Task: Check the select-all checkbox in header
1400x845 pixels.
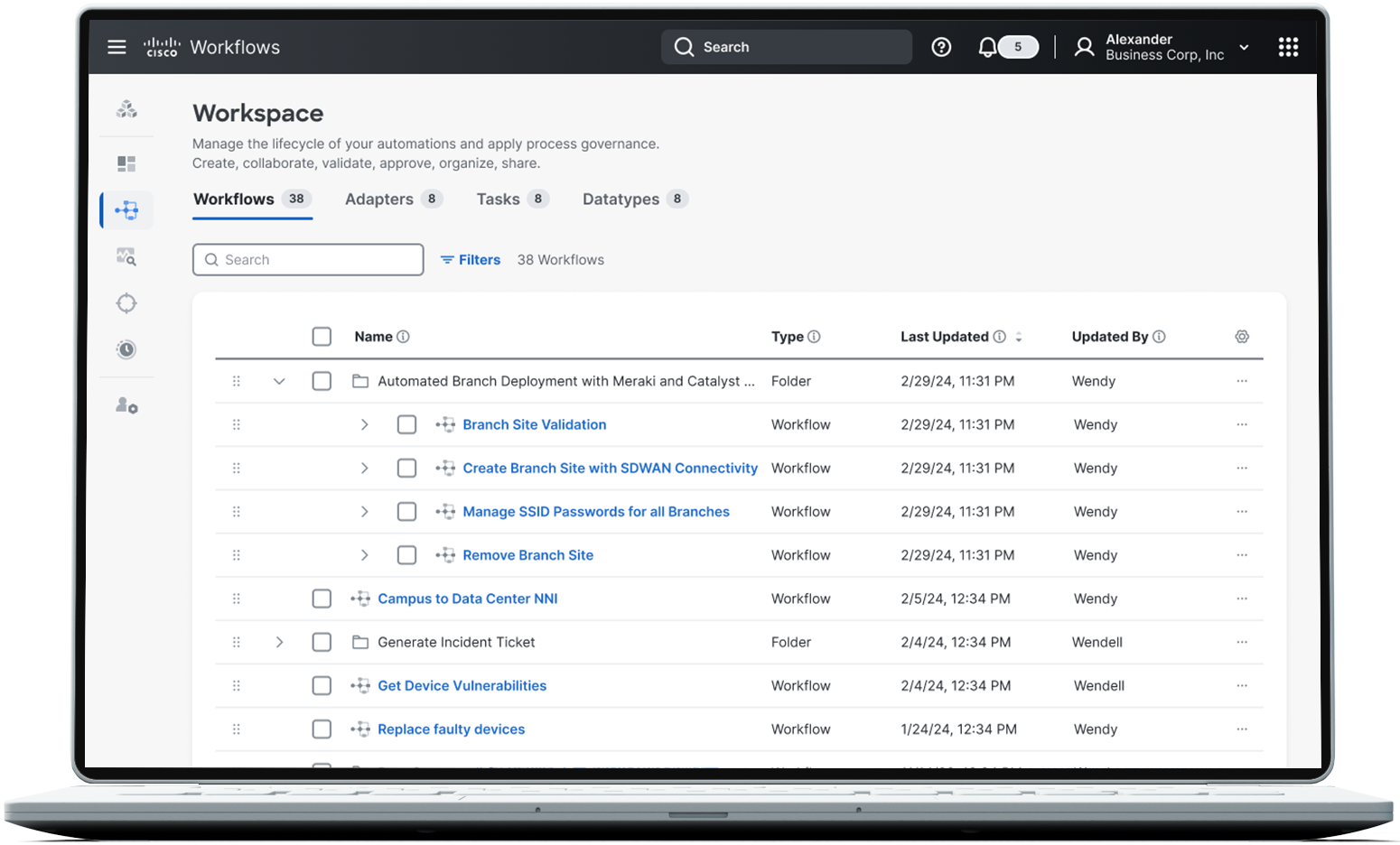Action: (x=322, y=337)
